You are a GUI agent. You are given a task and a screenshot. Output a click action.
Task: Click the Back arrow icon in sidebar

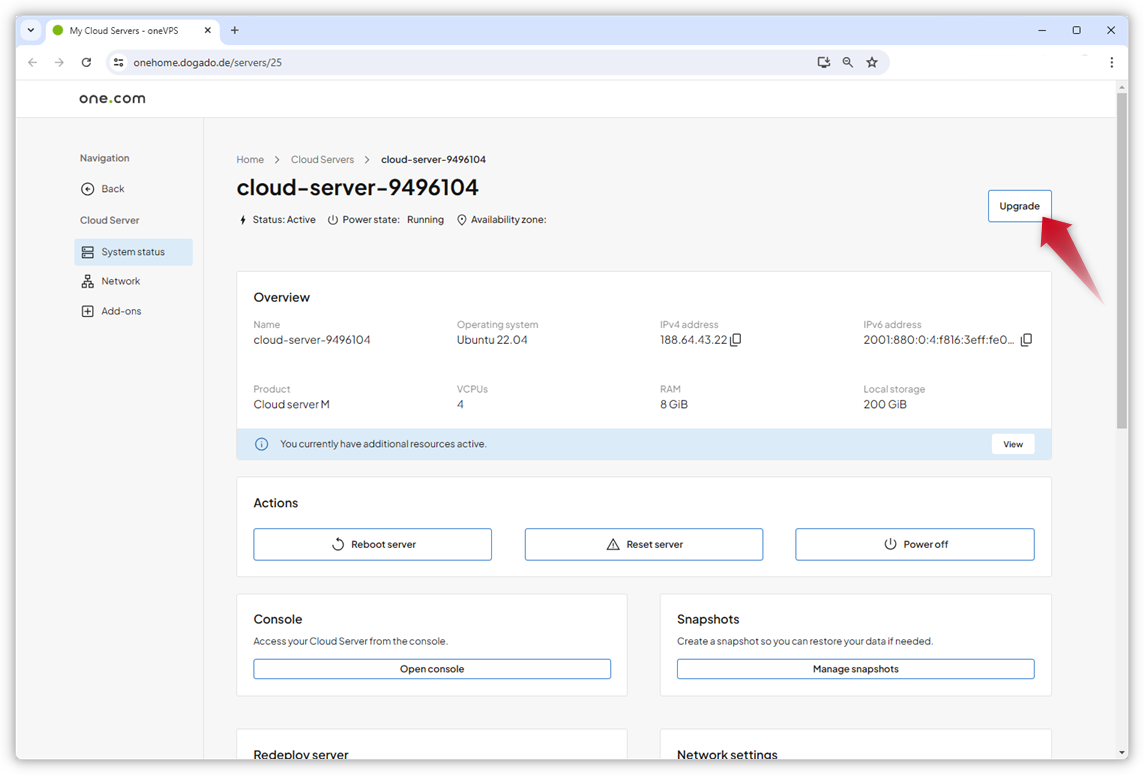(88, 189)
